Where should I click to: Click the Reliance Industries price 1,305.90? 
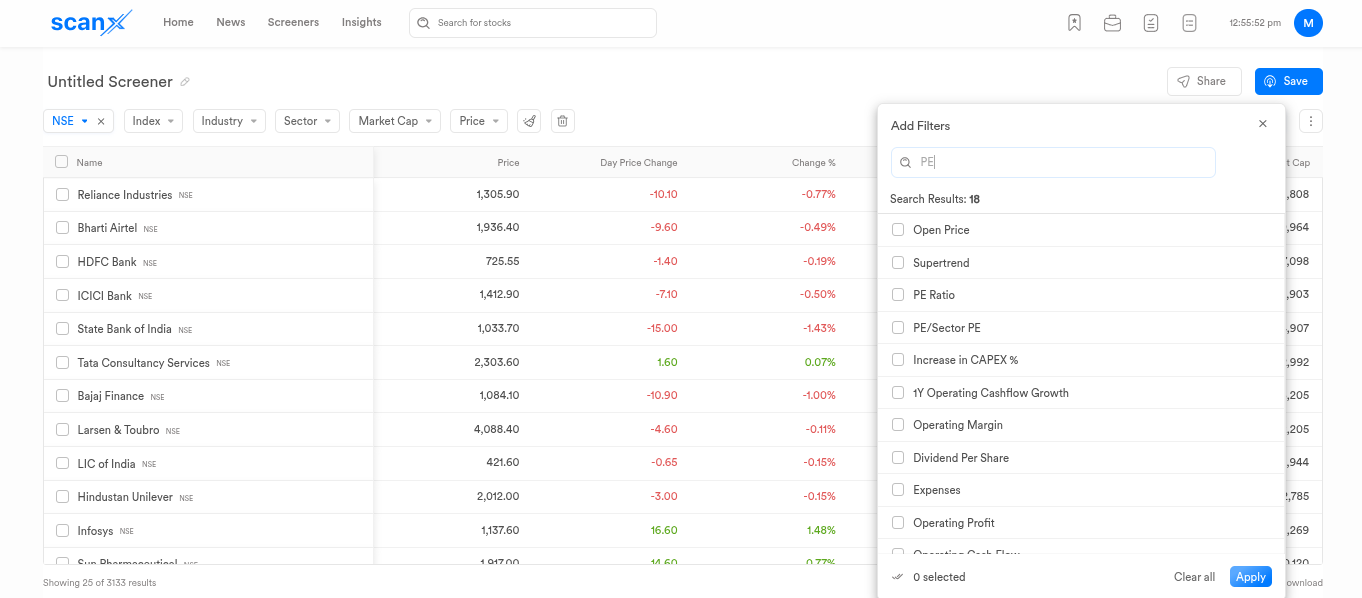pyautogui.click(x=498, y=195)
